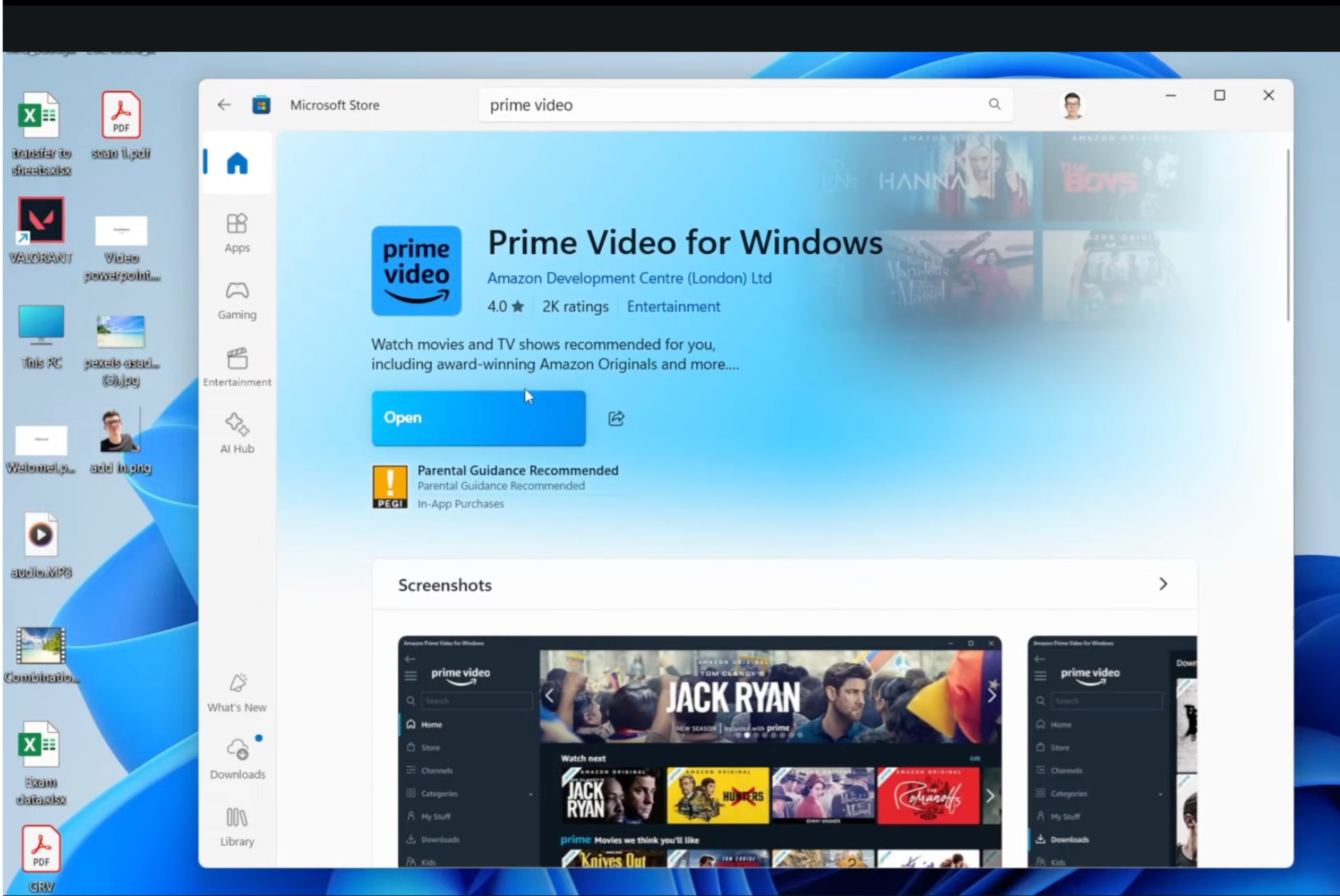
Task: Go to the Store Home tab
Action: (x=237, y=163)
